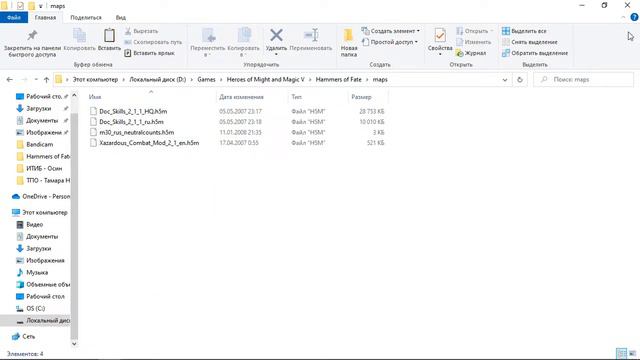Select file Xazardous_Combat_Mod_2_1_en.h5m
Viewport: 640px width, 360px height.
pyautogui.click(x=149, y=143)
